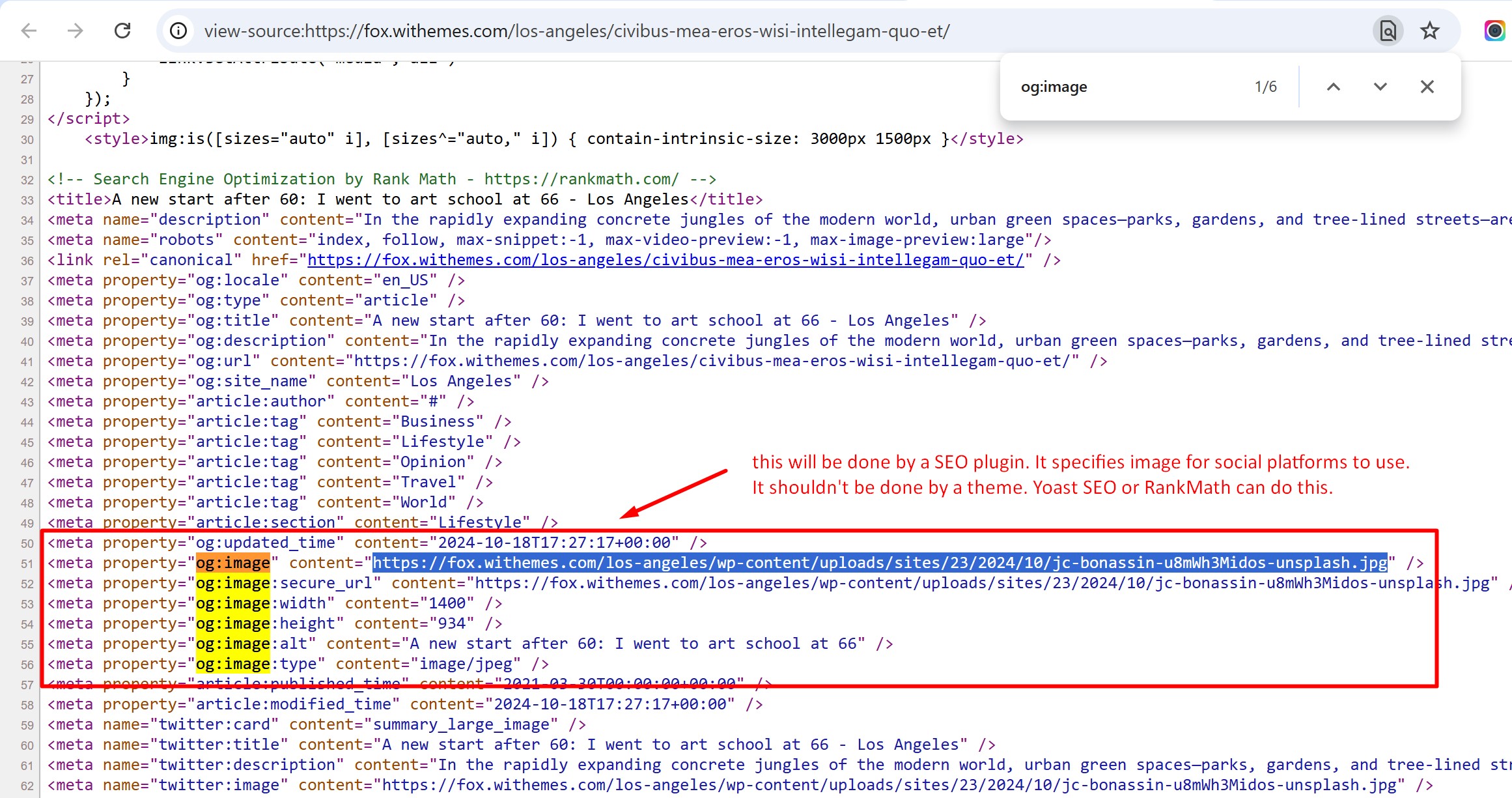Click og:image:secure_url match on line 52

(x=284, y=583)
